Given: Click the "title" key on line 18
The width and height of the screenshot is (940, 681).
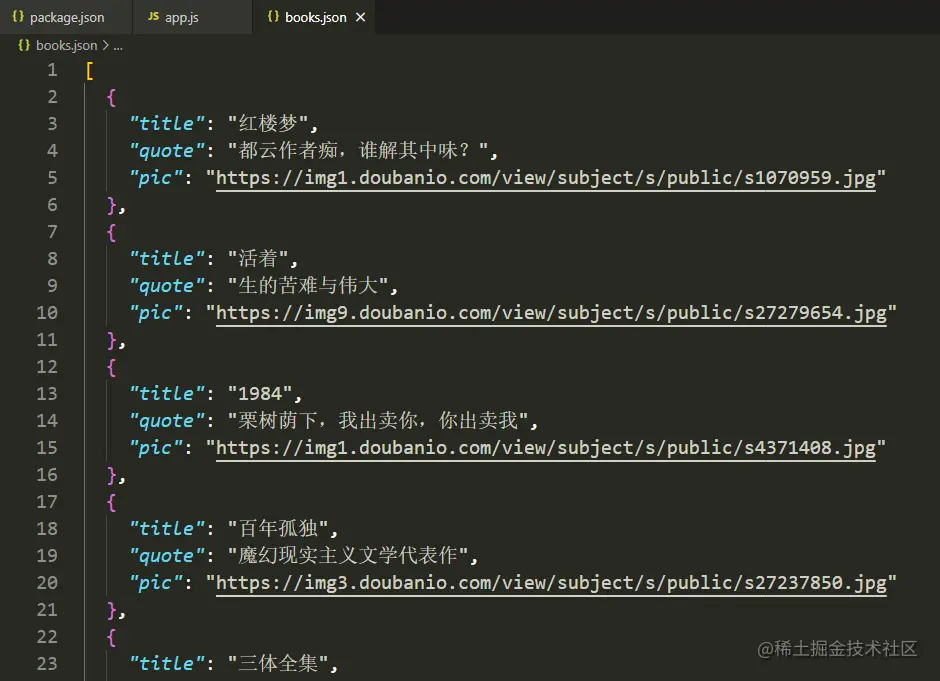Looking at the screenshot, I should [x=167, y=529].
